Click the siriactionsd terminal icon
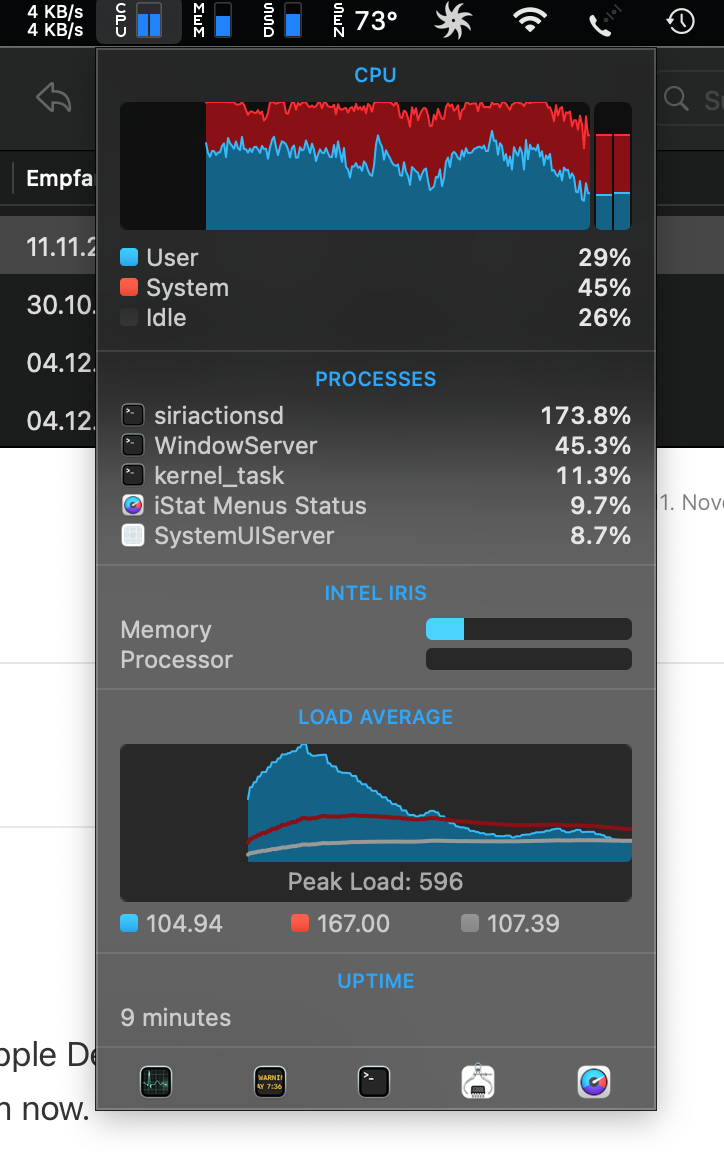Screen dimensions: 724x1152 [x=132, y=415]
